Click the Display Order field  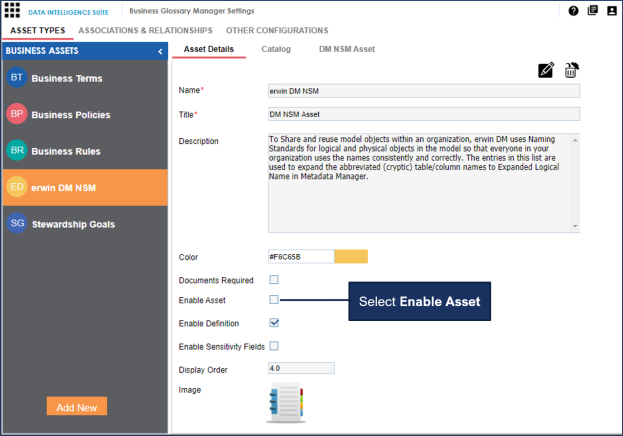click(301, 368)
